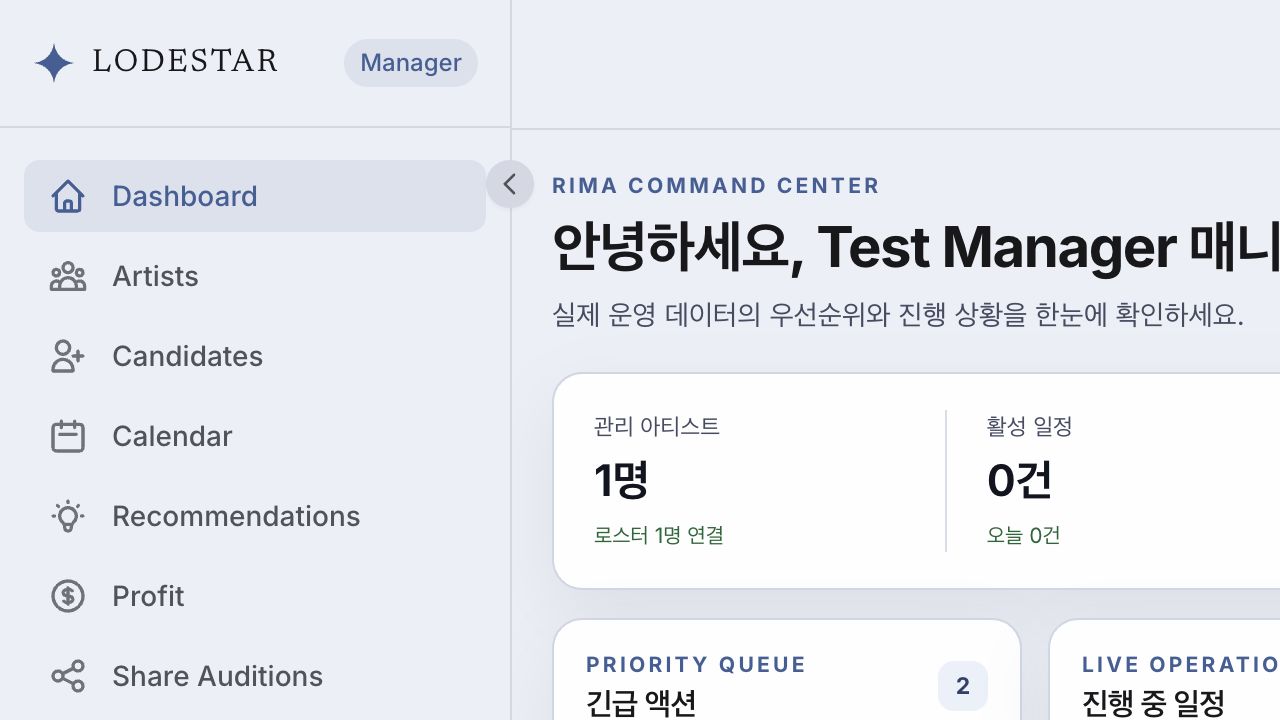The height and width of the screenshot is (720, 1280).
Task: Click the Lodestar star logo
Action: (x=54, y=63)
